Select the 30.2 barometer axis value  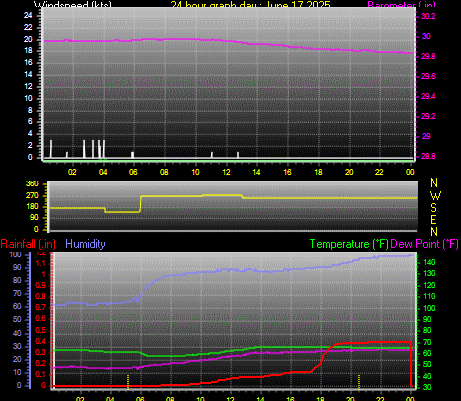pos(428,16)
